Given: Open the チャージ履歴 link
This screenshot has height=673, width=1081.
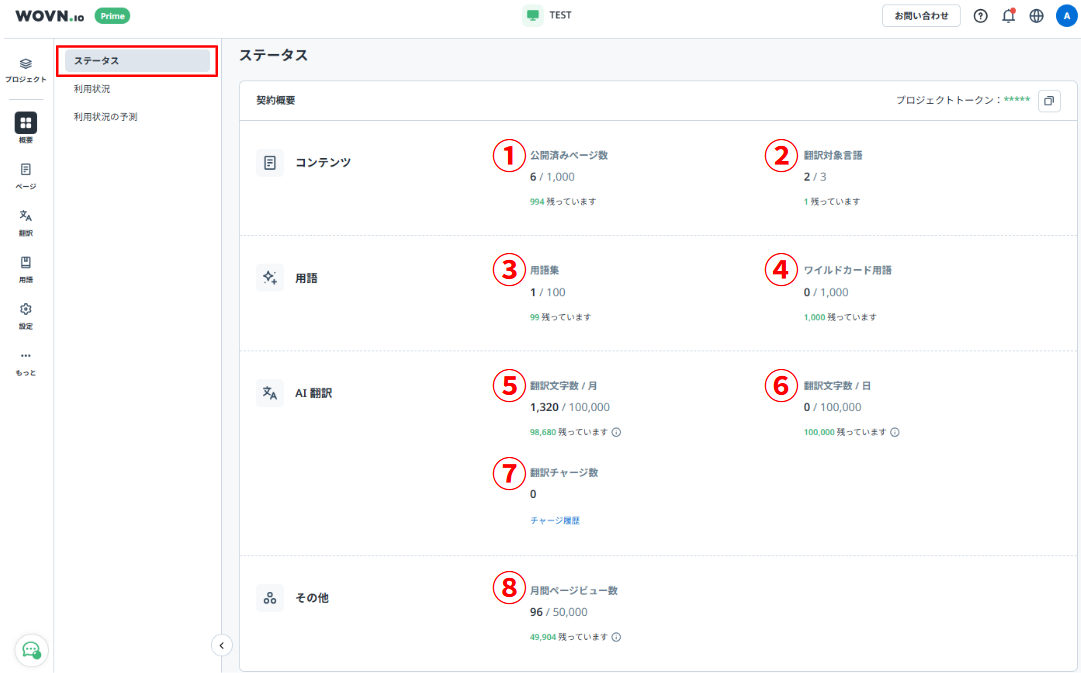Looking at the screenshot, I should (x=555, y=521).
